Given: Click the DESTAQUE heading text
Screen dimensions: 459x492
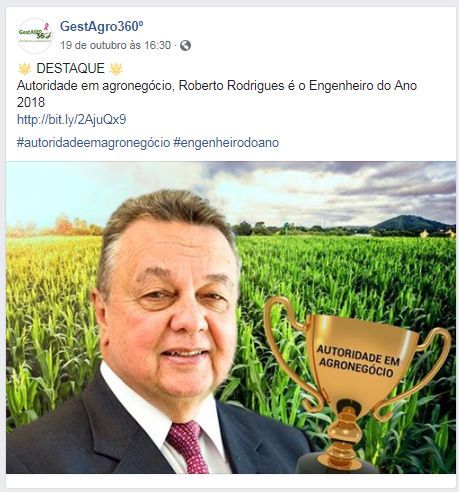Looking at the screenshot, I should pos(70,68).
